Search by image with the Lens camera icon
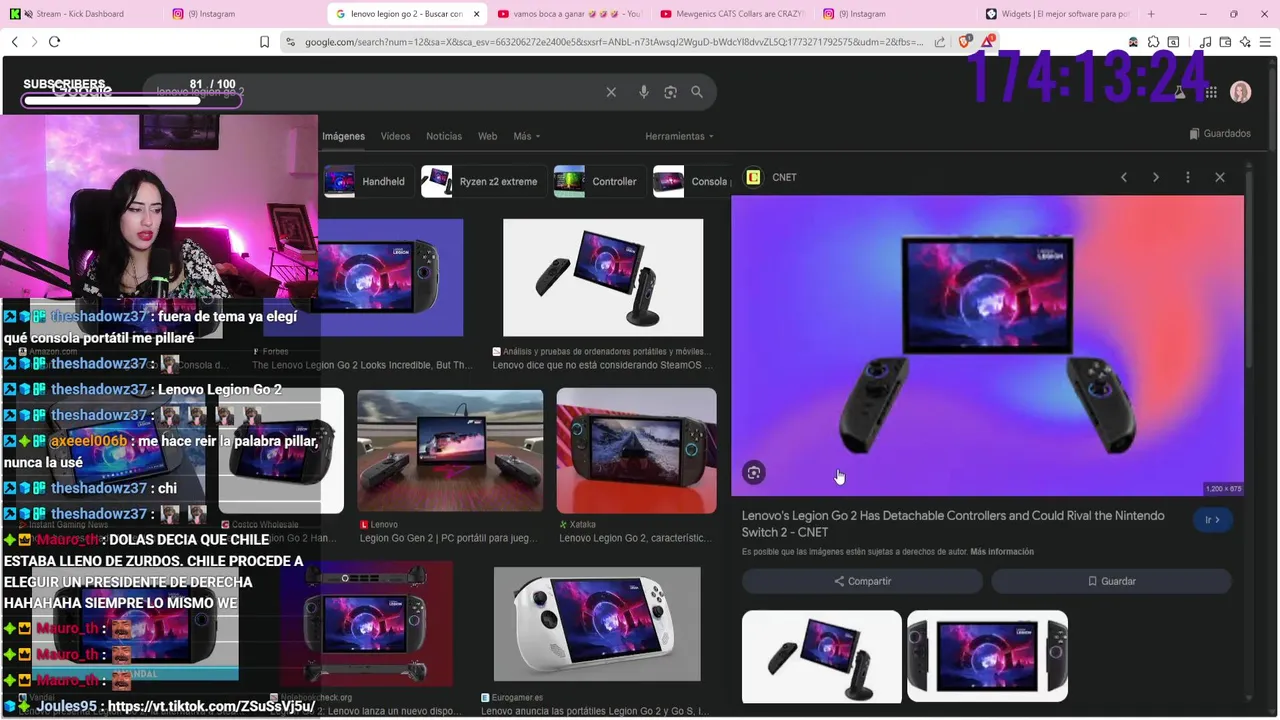The image size is (1280, 720). click(670, 92)
